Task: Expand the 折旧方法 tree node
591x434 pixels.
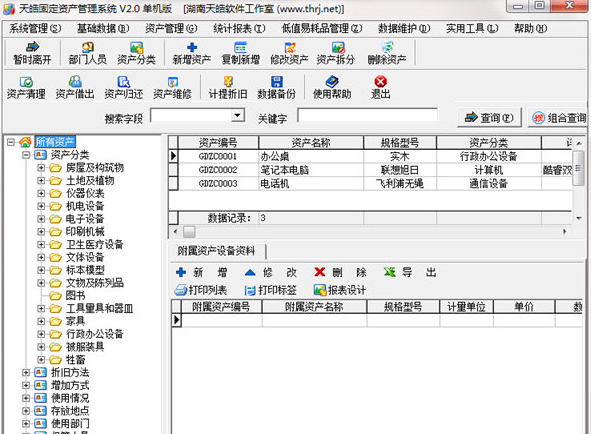Action: tap(26, 373)
